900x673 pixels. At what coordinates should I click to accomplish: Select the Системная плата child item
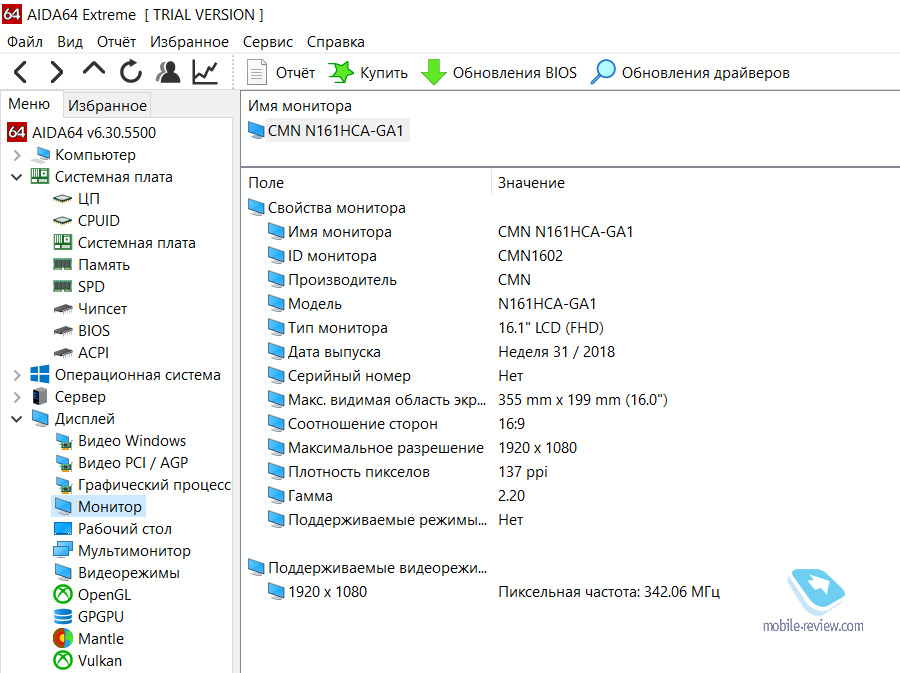coord(125,243)
